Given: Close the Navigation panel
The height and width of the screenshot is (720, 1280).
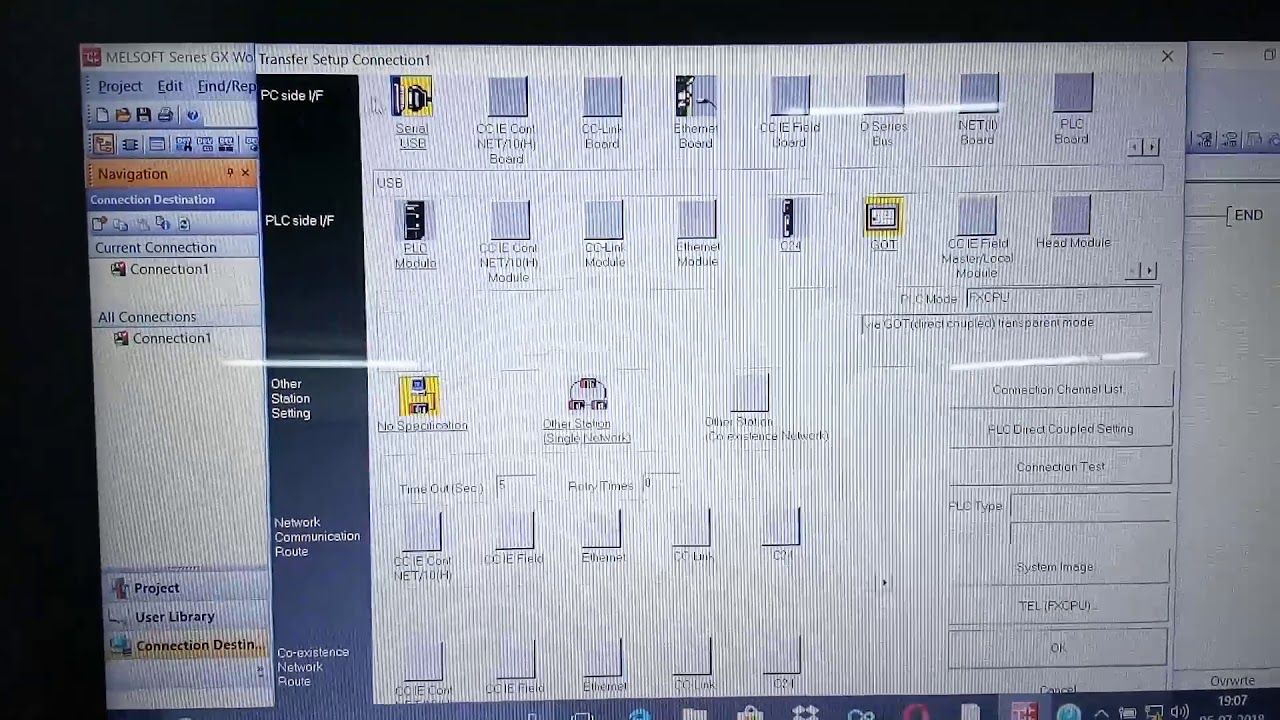Looking at the screenshot, I should coord(245,173).
